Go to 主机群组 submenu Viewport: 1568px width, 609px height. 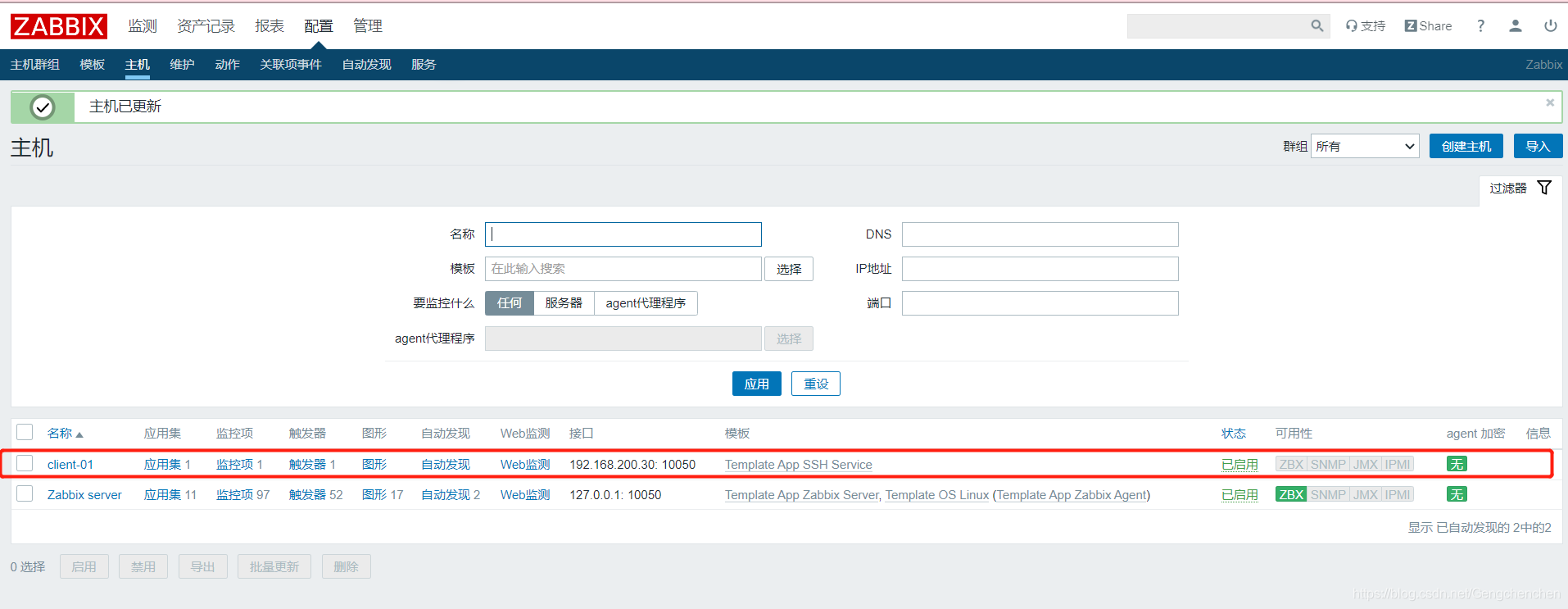[35, 65]
